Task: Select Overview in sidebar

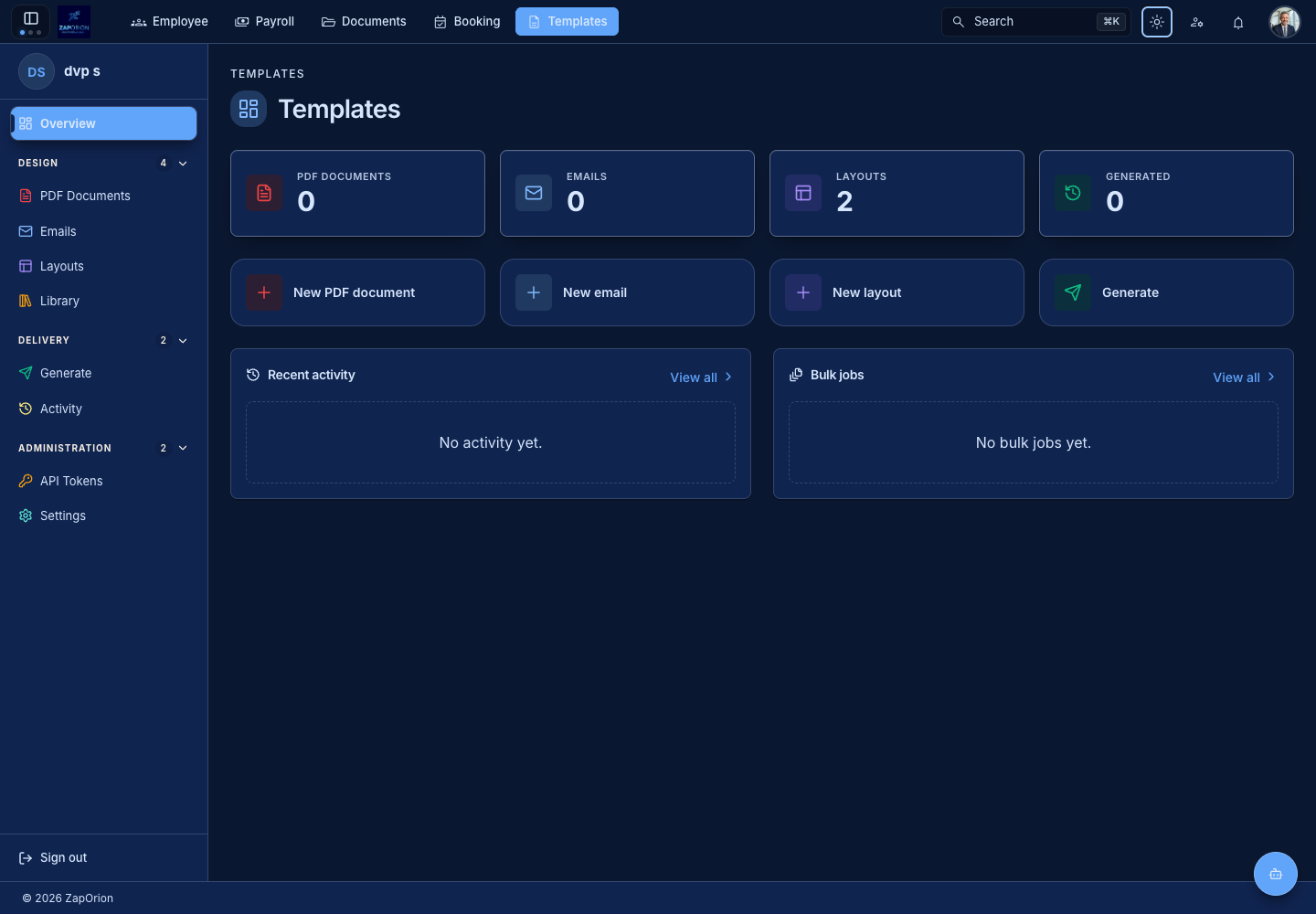Action: pyautogui.click(x=103, y=123)
